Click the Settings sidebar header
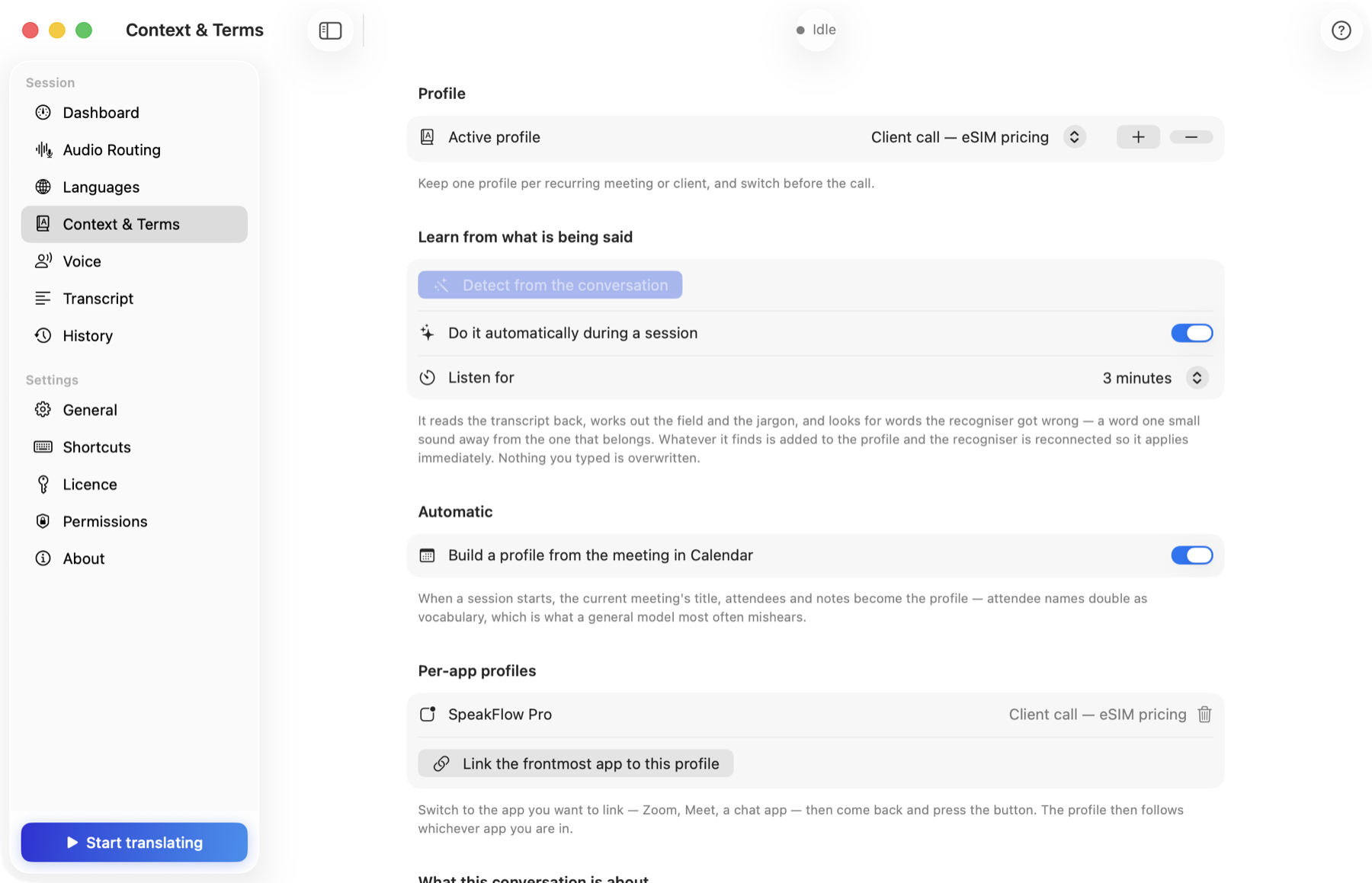 (x=52, y=380)
